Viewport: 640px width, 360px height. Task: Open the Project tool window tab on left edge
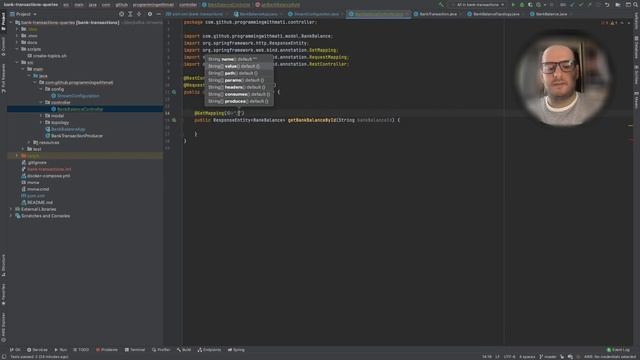3,22
